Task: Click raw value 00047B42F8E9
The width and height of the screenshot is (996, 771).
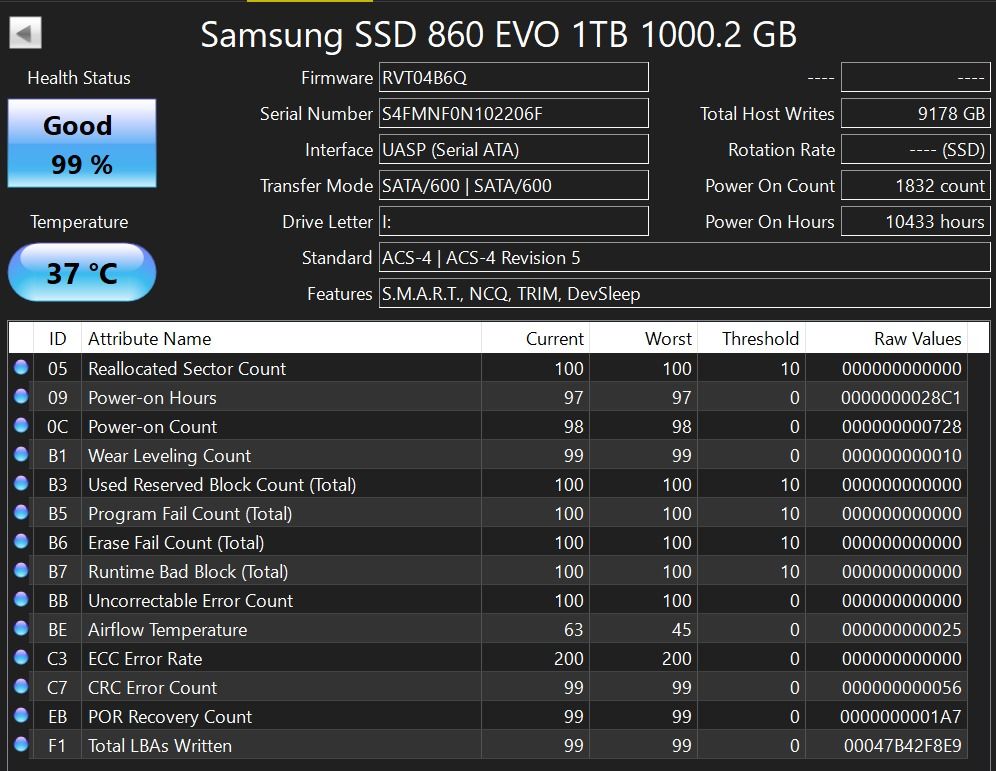Action: (903, 746)
